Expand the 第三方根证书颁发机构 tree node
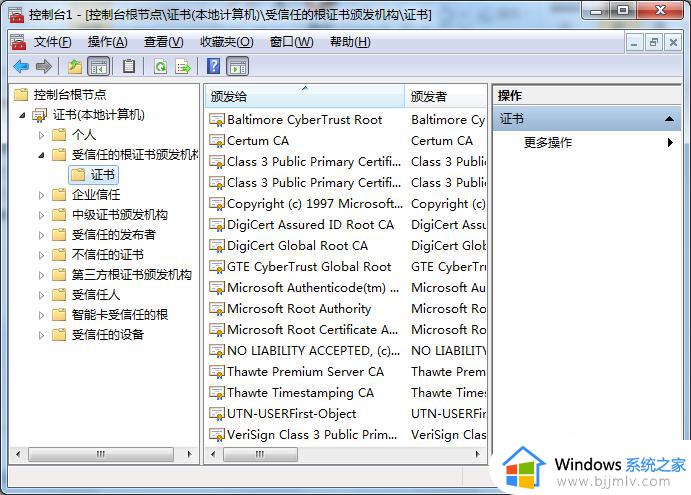Screen dimensions: 691x495 coord(41,275)
